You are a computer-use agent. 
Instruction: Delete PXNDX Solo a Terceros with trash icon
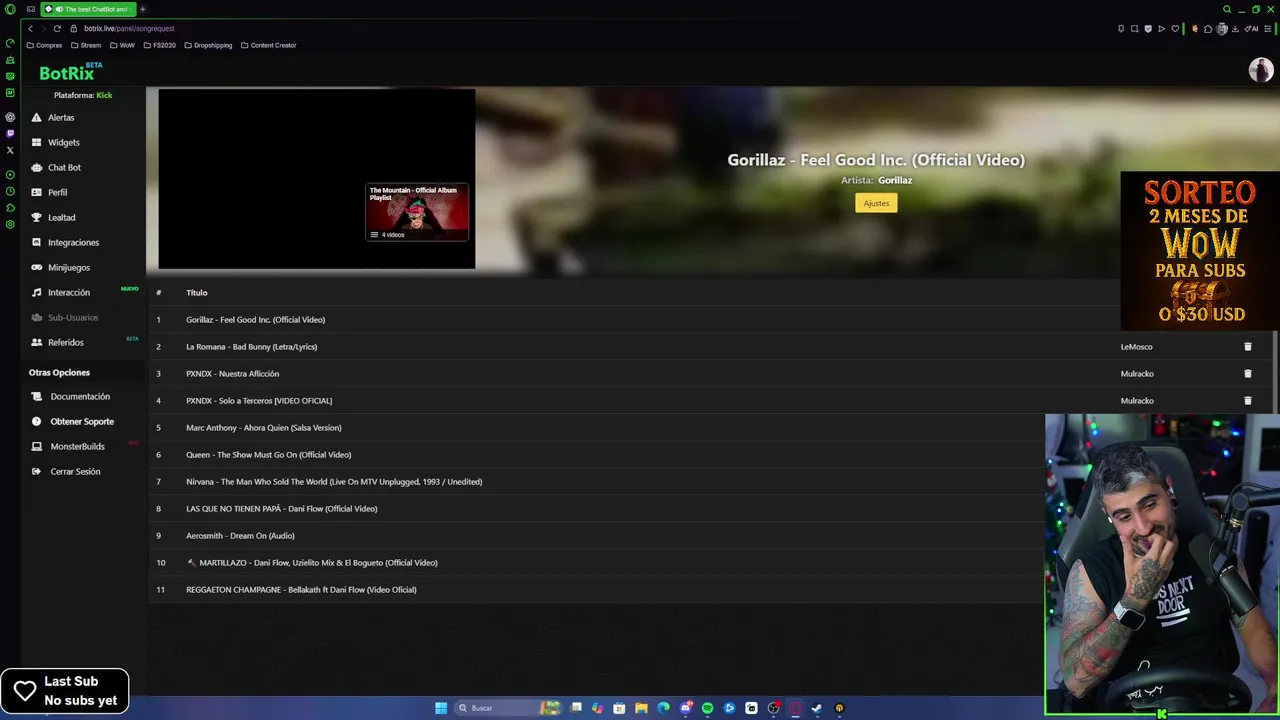(x=1247, y=400)
